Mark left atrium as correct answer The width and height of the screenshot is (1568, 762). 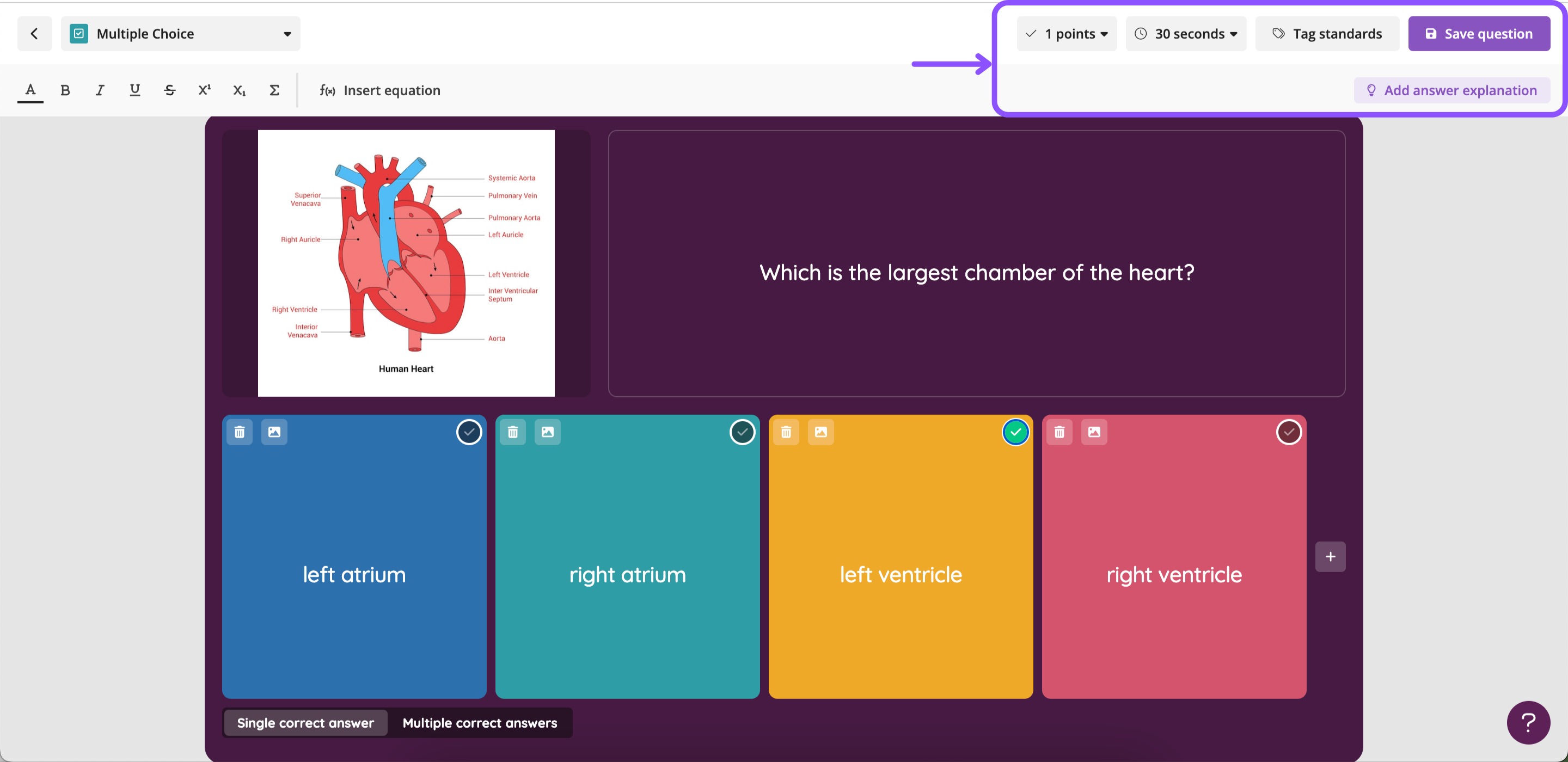tap(469, 432)
